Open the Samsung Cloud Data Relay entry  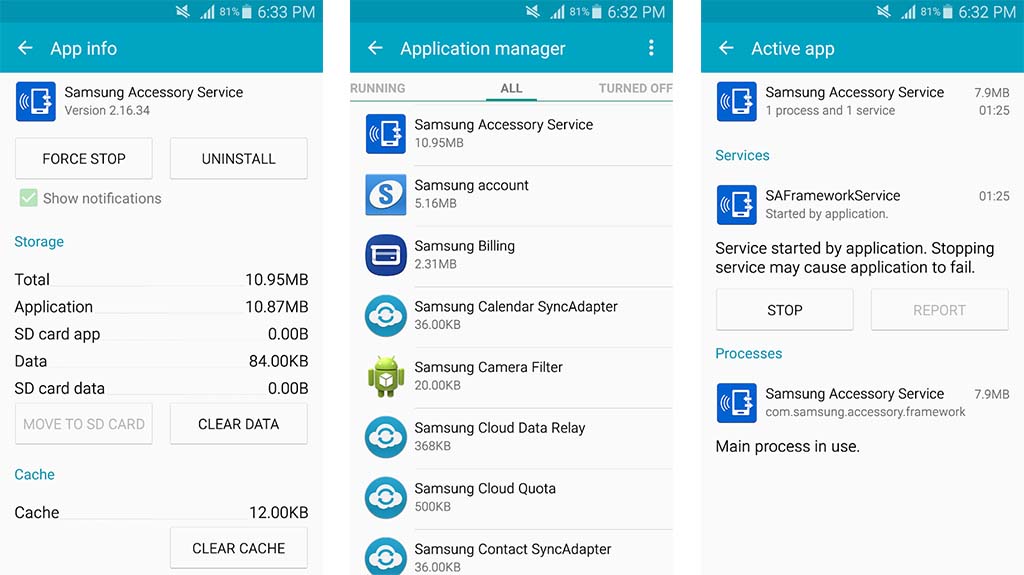click(x=511, y=437)
